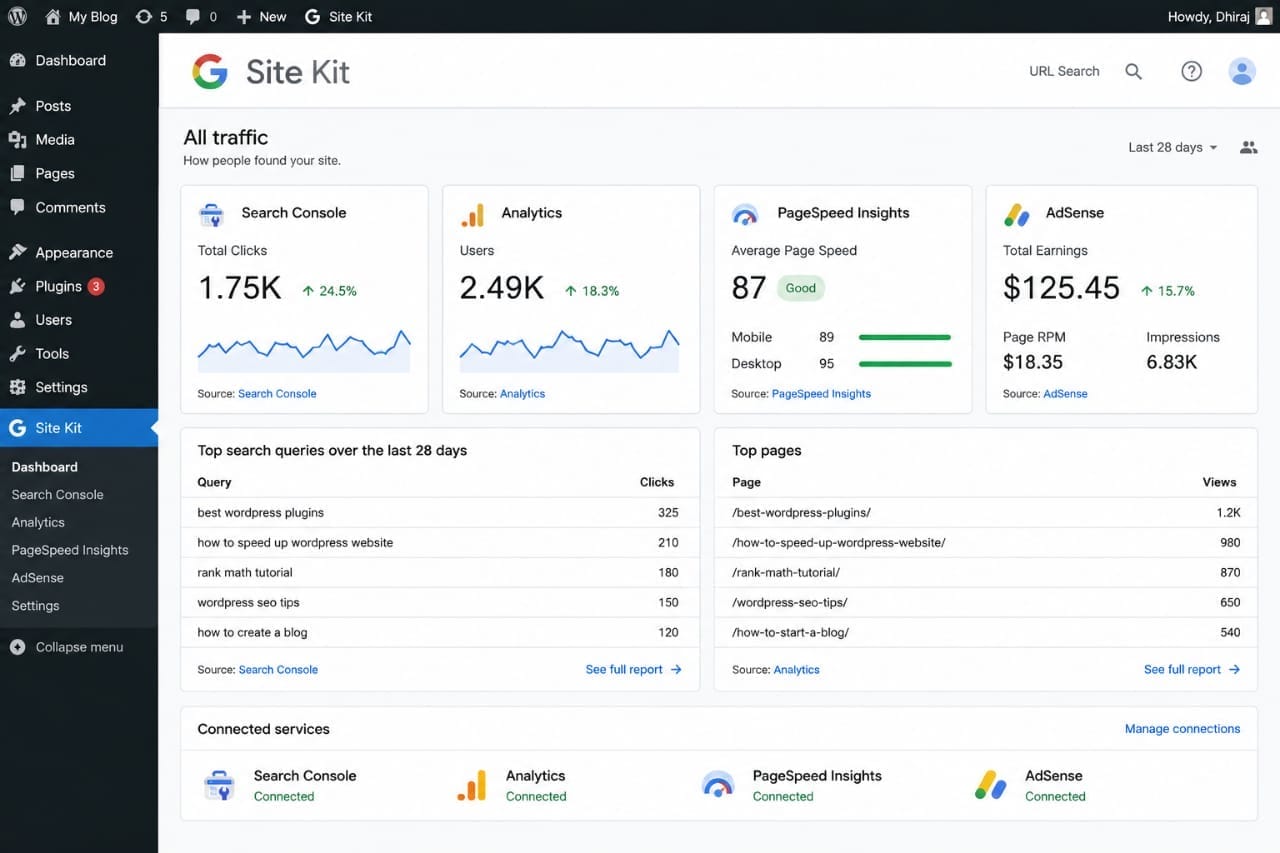The image size is (1280, 853).
Task: Click the updates icon showing 5
Action: [151, 16]
